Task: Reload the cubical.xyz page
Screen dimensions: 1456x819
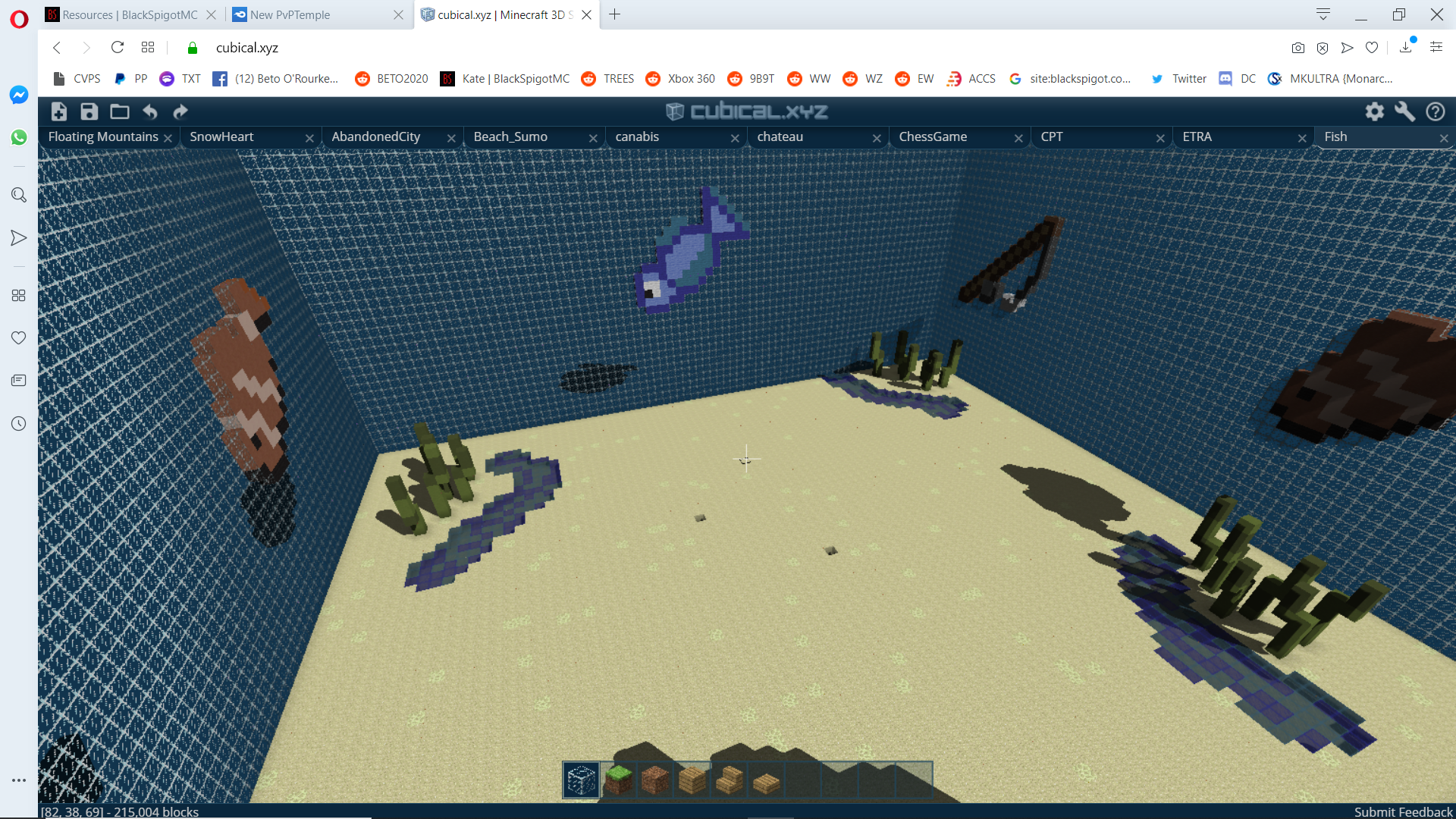Action: pos(118,48)
